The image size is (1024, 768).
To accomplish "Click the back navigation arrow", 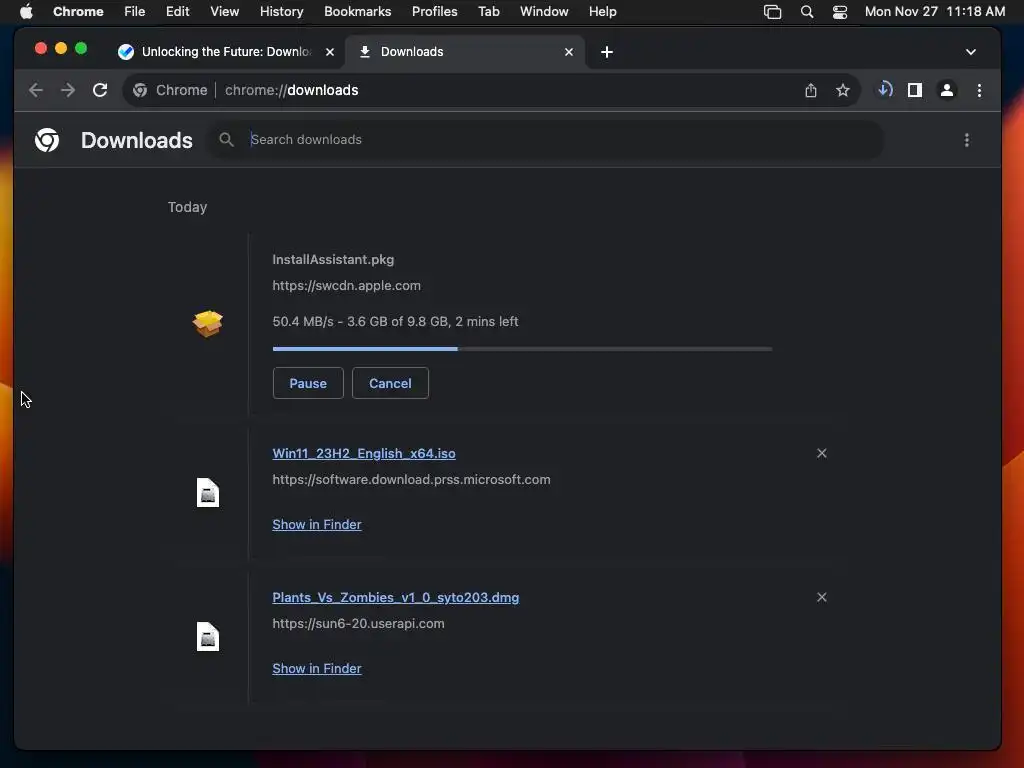I will point(36,90).
